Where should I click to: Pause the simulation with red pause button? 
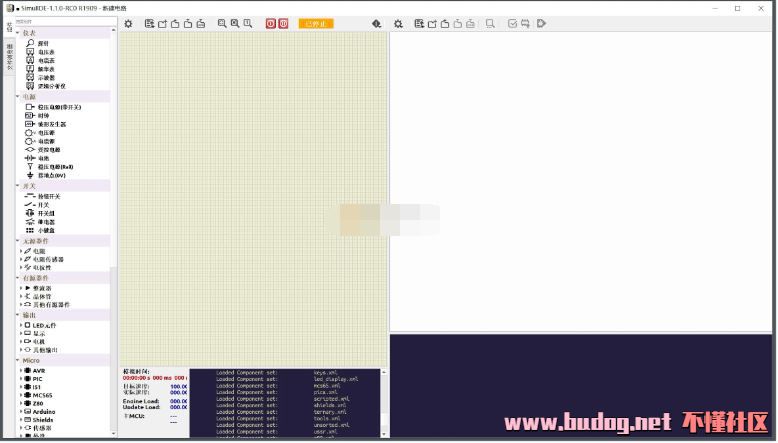click(x=283, y=23)
